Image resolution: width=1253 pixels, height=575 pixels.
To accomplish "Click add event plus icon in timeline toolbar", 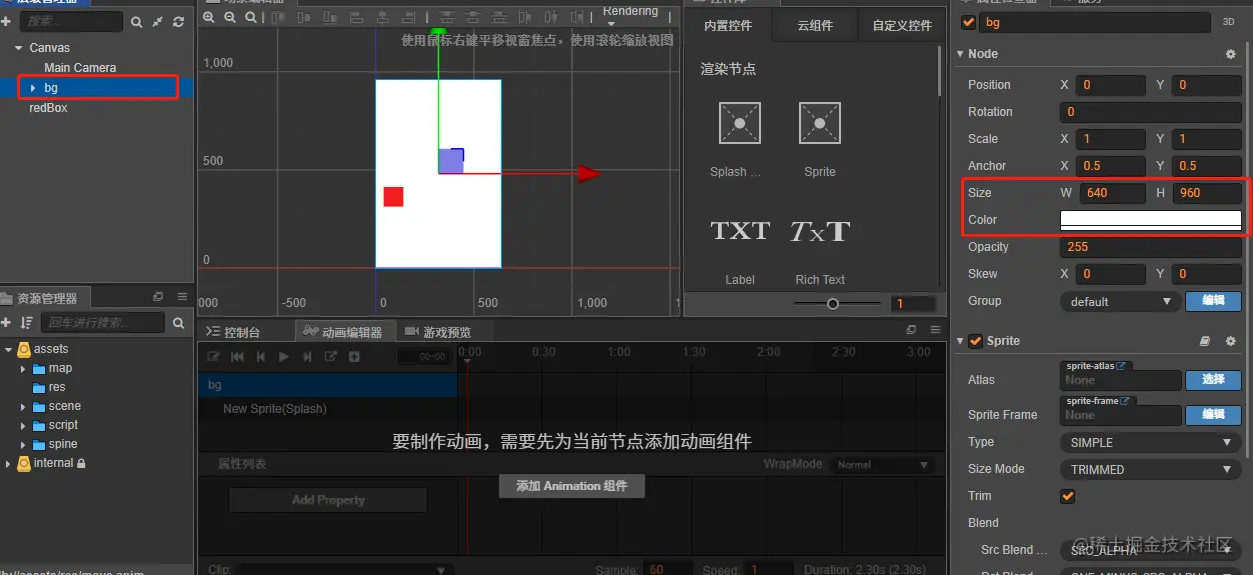I will click(x=354, y=357).
